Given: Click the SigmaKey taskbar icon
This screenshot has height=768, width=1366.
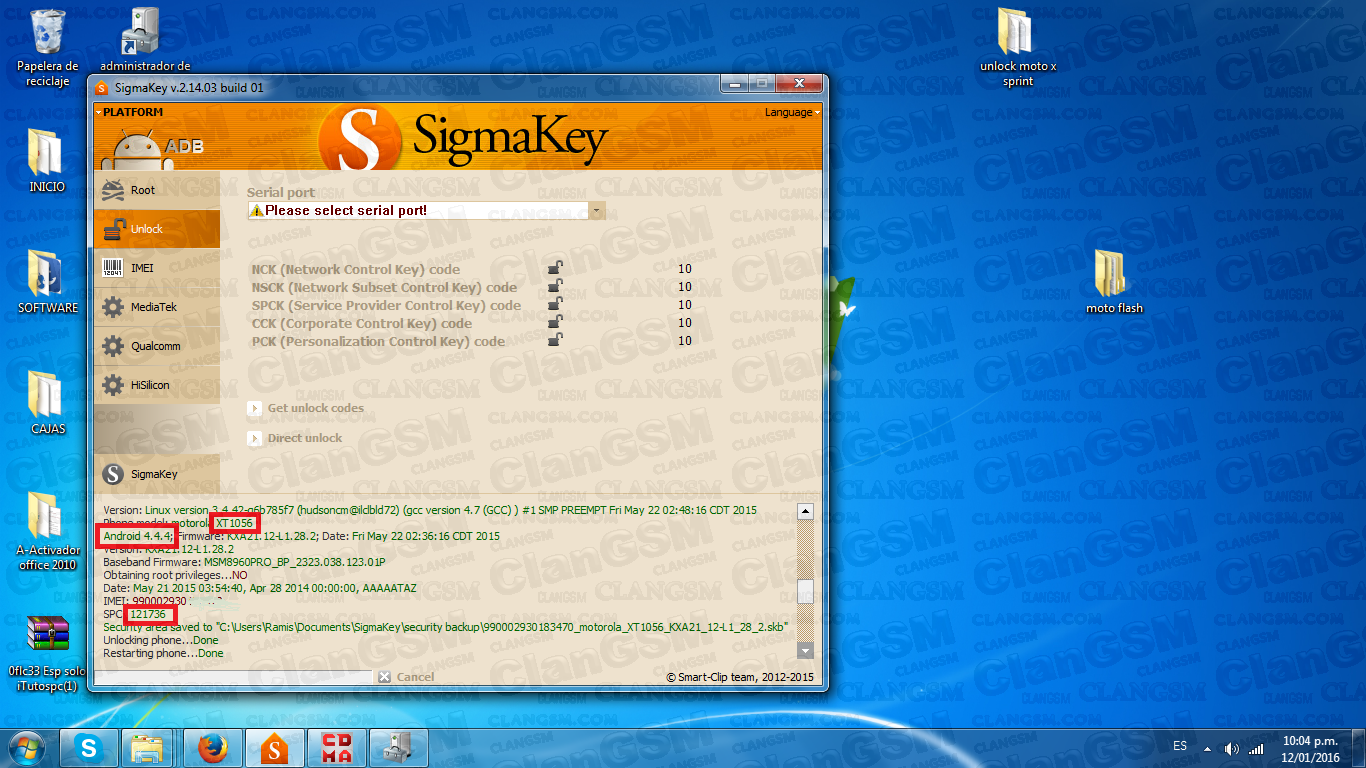Looking at the screenshot, I should (274, 748).
